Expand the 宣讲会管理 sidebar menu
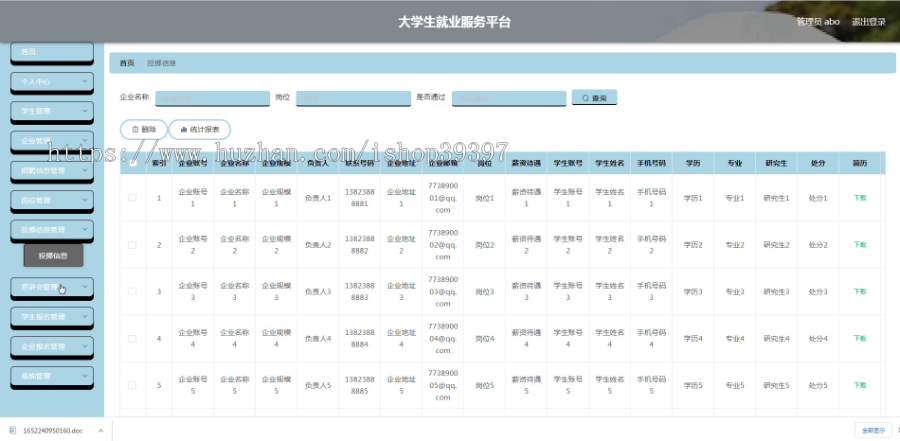 click(52, 287)
